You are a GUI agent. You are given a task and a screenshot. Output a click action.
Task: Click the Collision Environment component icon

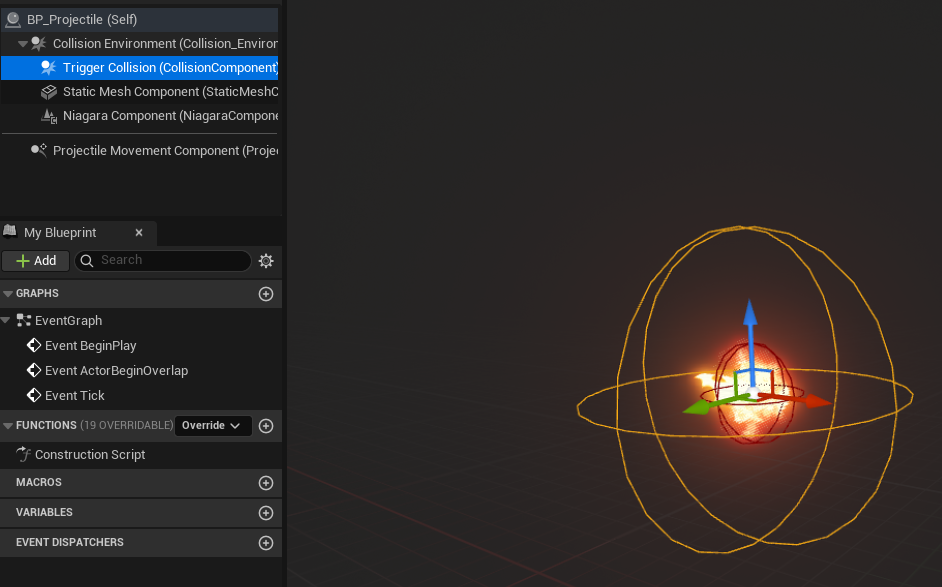coord(38,43)
